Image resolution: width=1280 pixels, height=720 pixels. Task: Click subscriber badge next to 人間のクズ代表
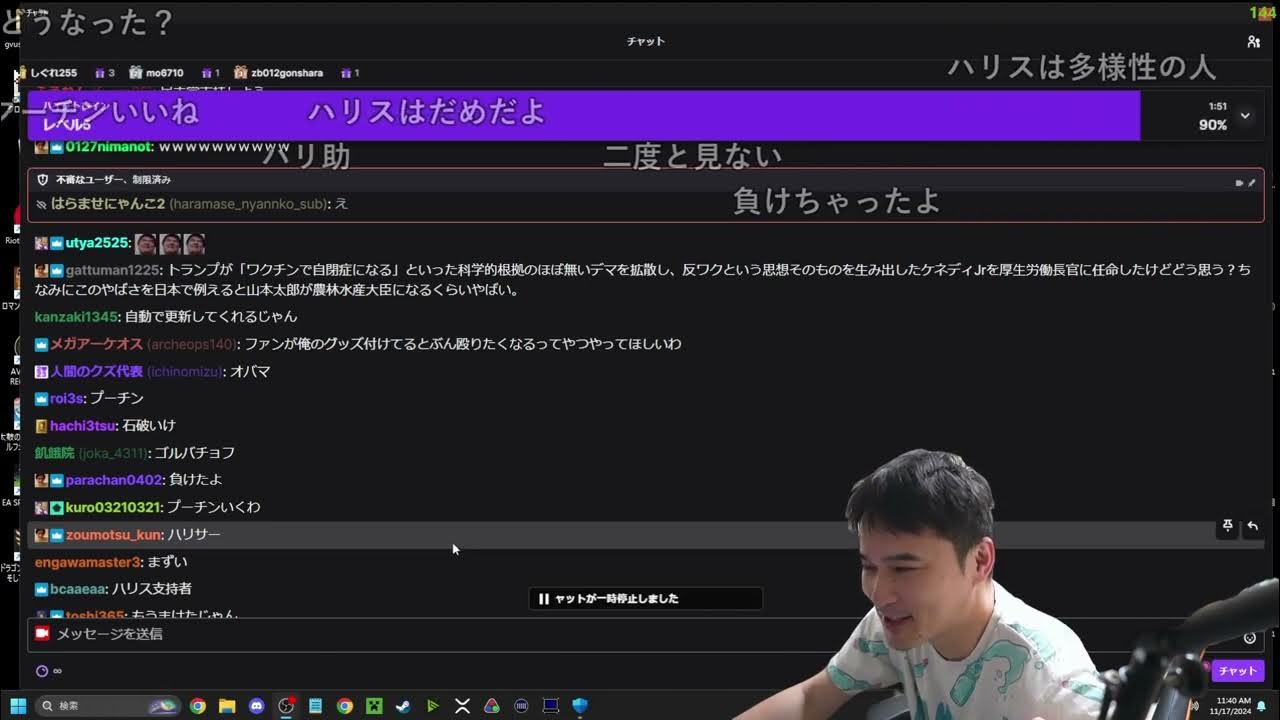click(41, 372)
